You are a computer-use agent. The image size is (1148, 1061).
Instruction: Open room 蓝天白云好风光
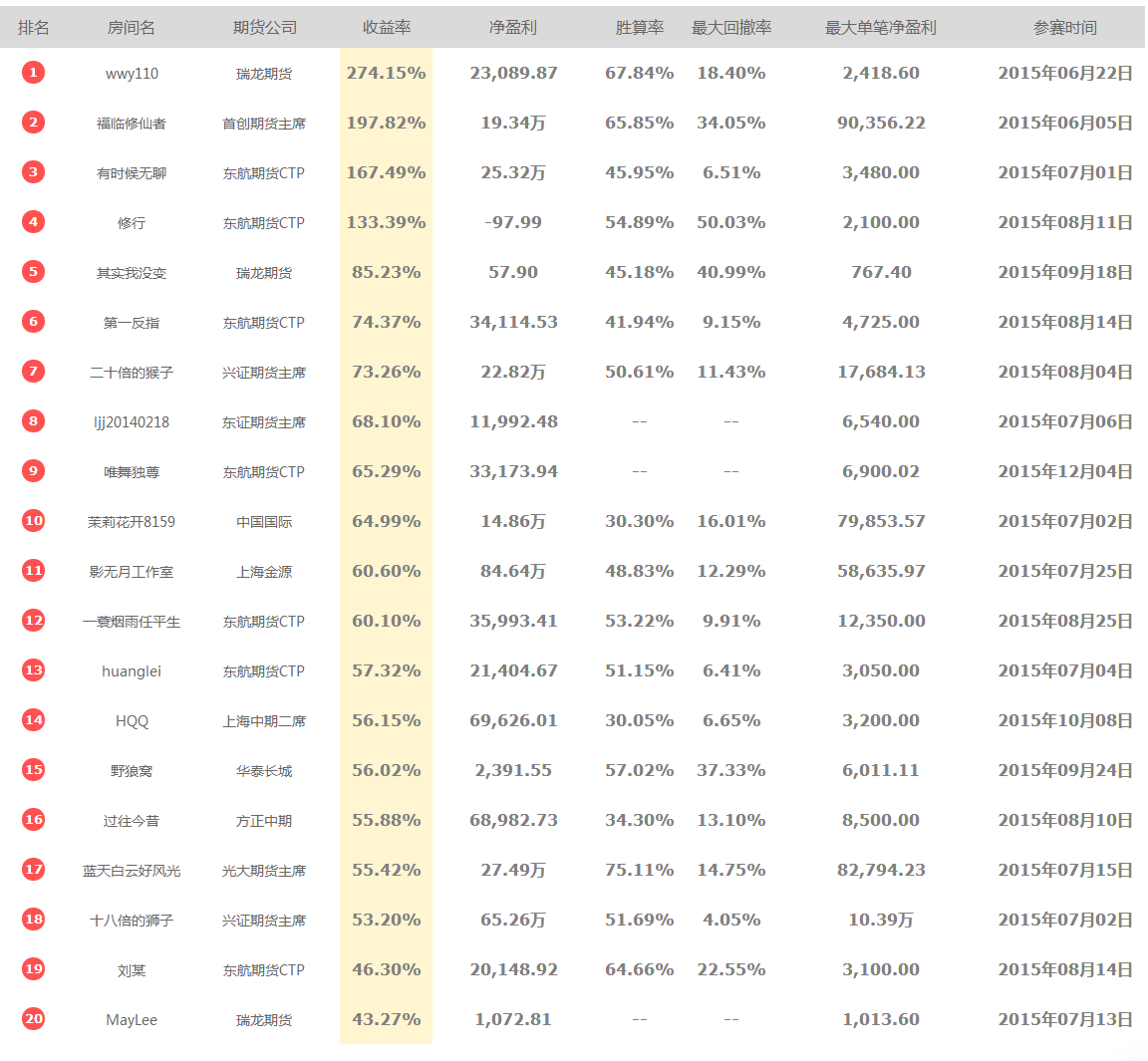pos(132,871)
